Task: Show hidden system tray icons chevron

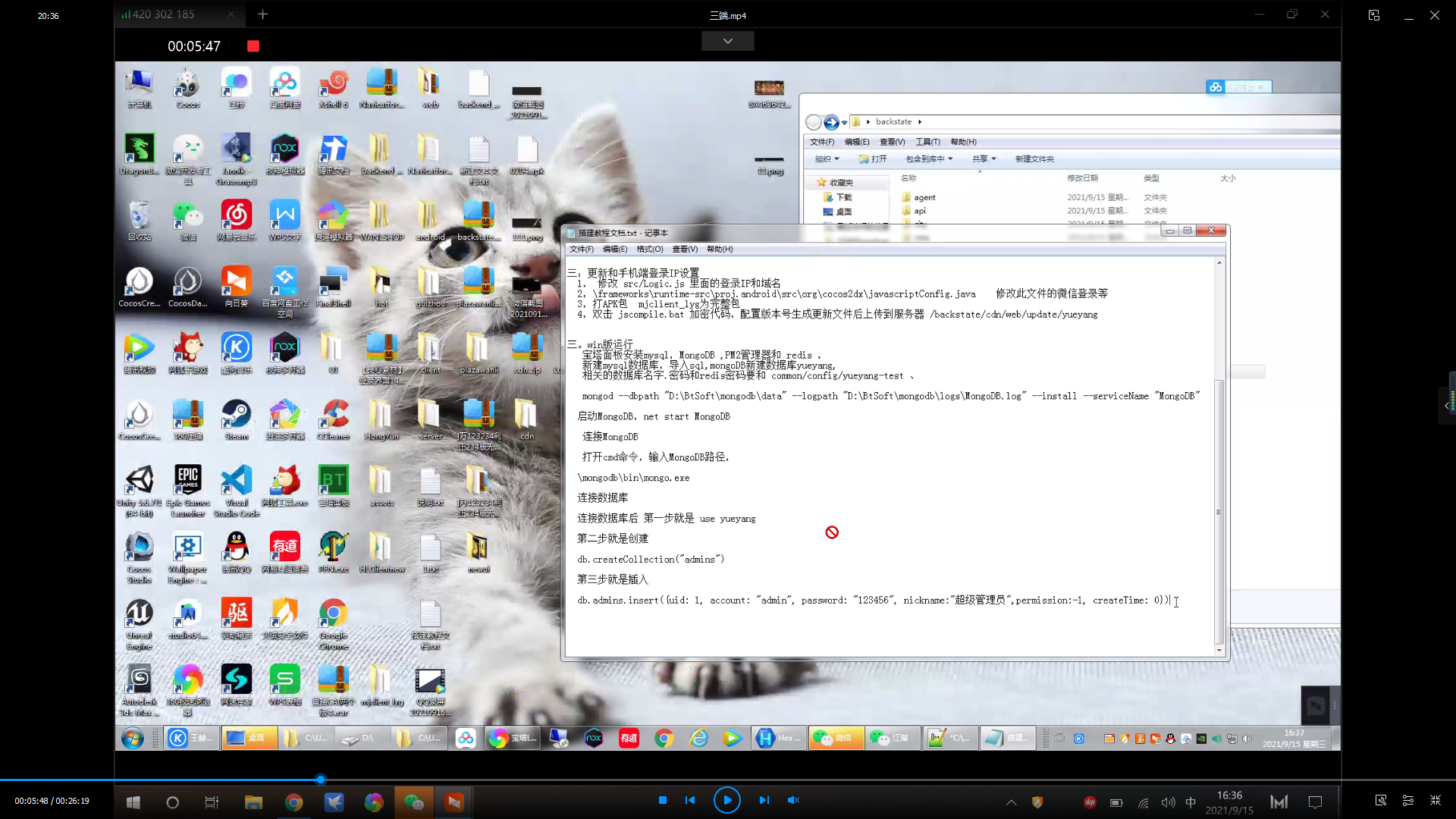Action: click(x=1011, y=802)
